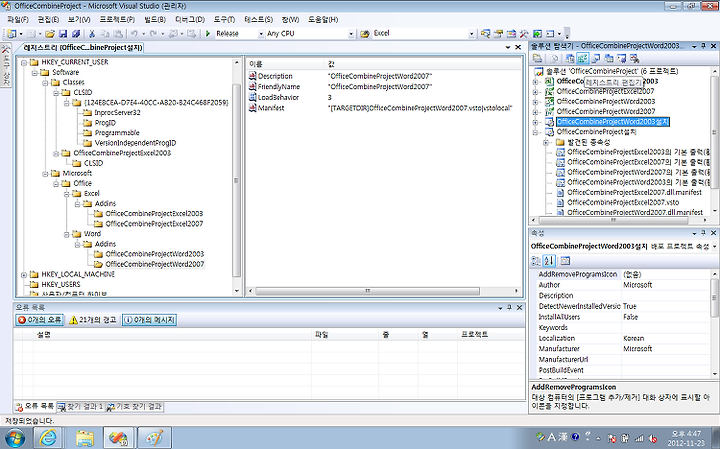Click the Windows Start button
This screenshot has width=720, height=449.
[15, 438]
